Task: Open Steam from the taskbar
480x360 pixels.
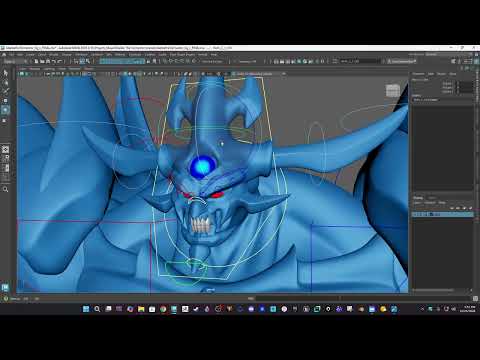Action: [196, 309]
